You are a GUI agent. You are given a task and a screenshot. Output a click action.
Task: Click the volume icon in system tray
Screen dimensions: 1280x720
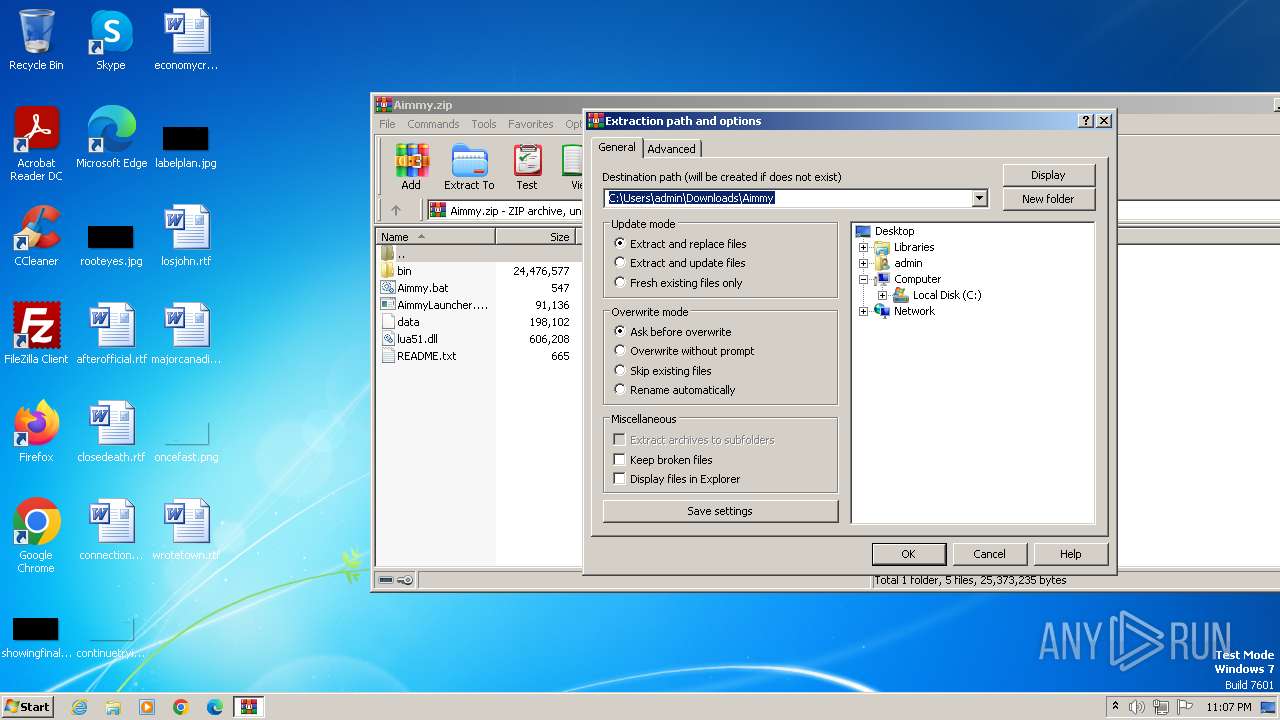[1137, 707]
